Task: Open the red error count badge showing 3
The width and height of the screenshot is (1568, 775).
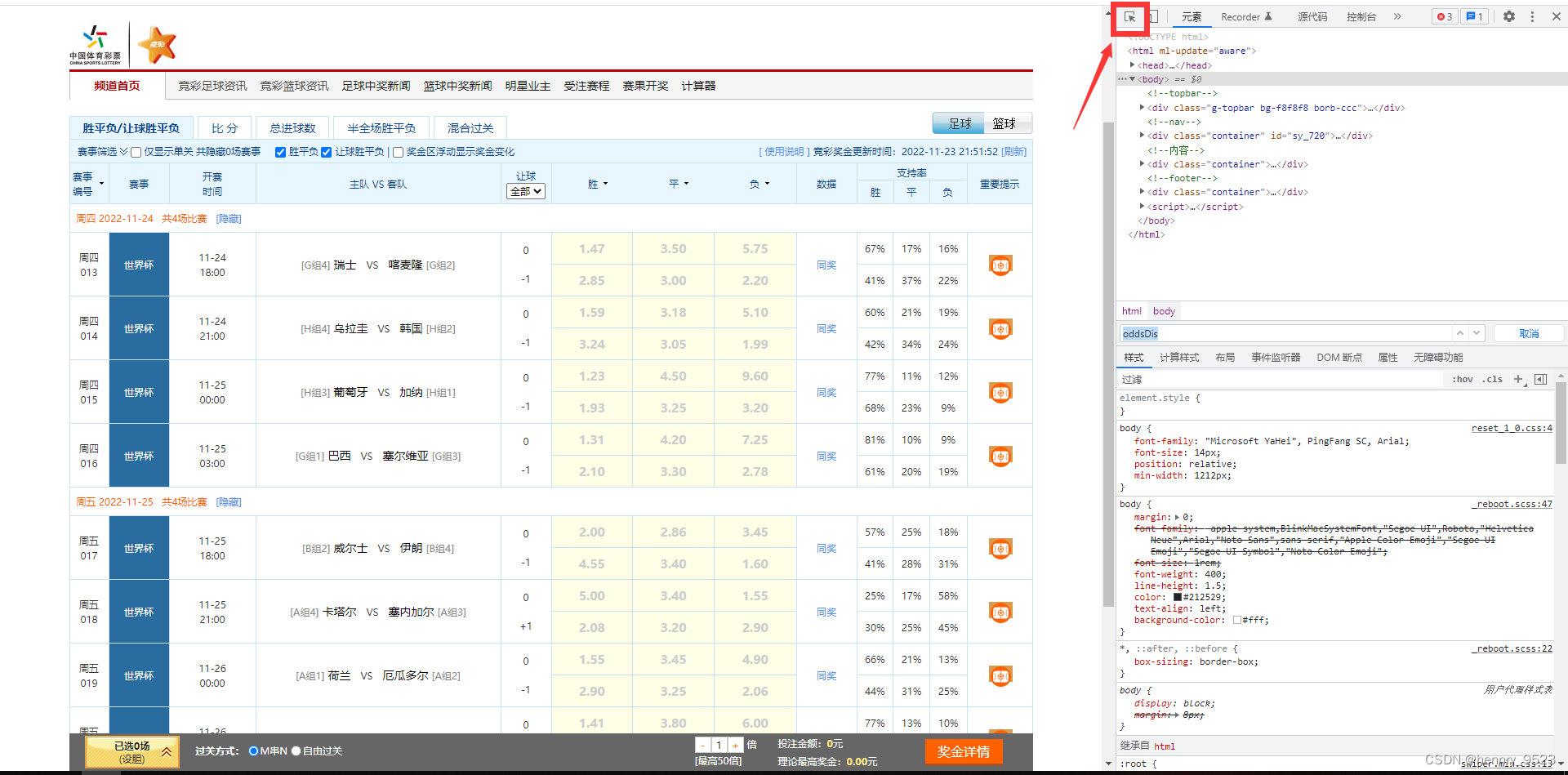Action: (x=1445, y=16)
